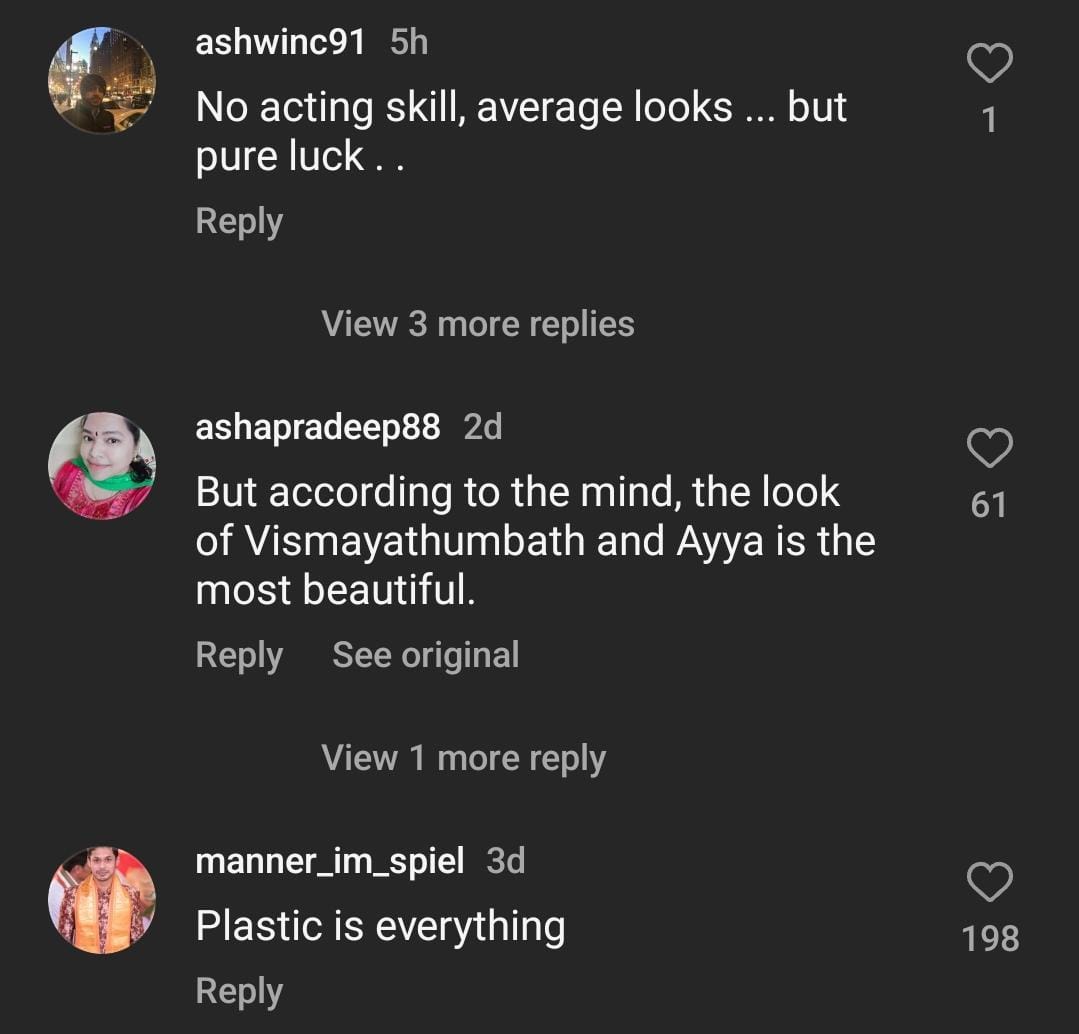Select the "Plastic is everything" comment text

[x=380, y=926]
